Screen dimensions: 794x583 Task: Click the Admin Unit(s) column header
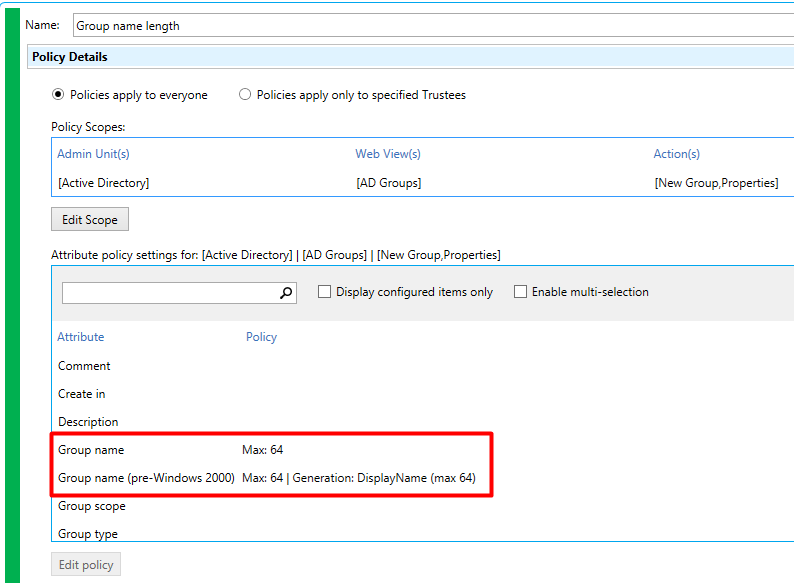[93, 154]
